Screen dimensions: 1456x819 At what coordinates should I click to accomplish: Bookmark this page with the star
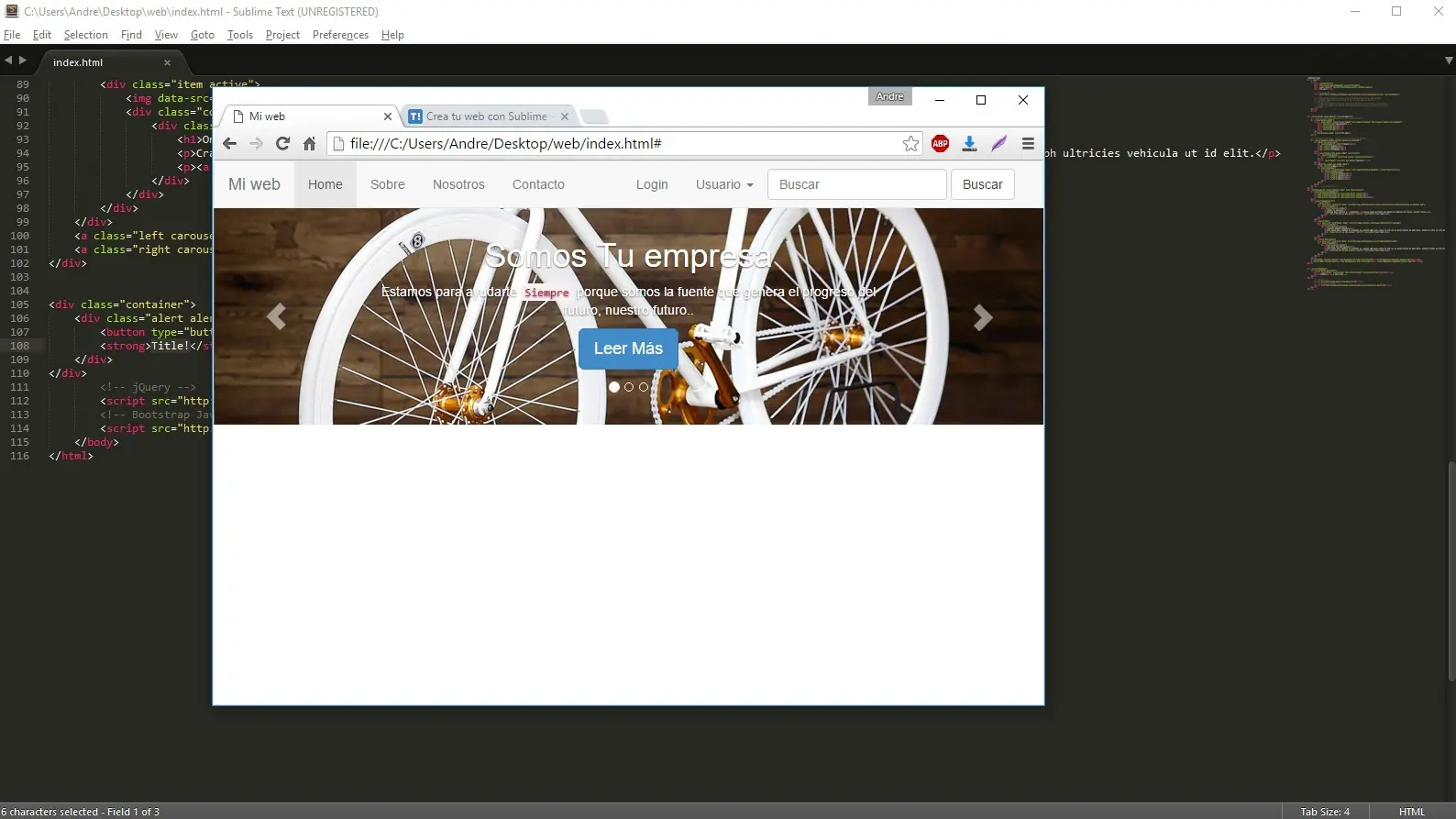pos(910,143)
